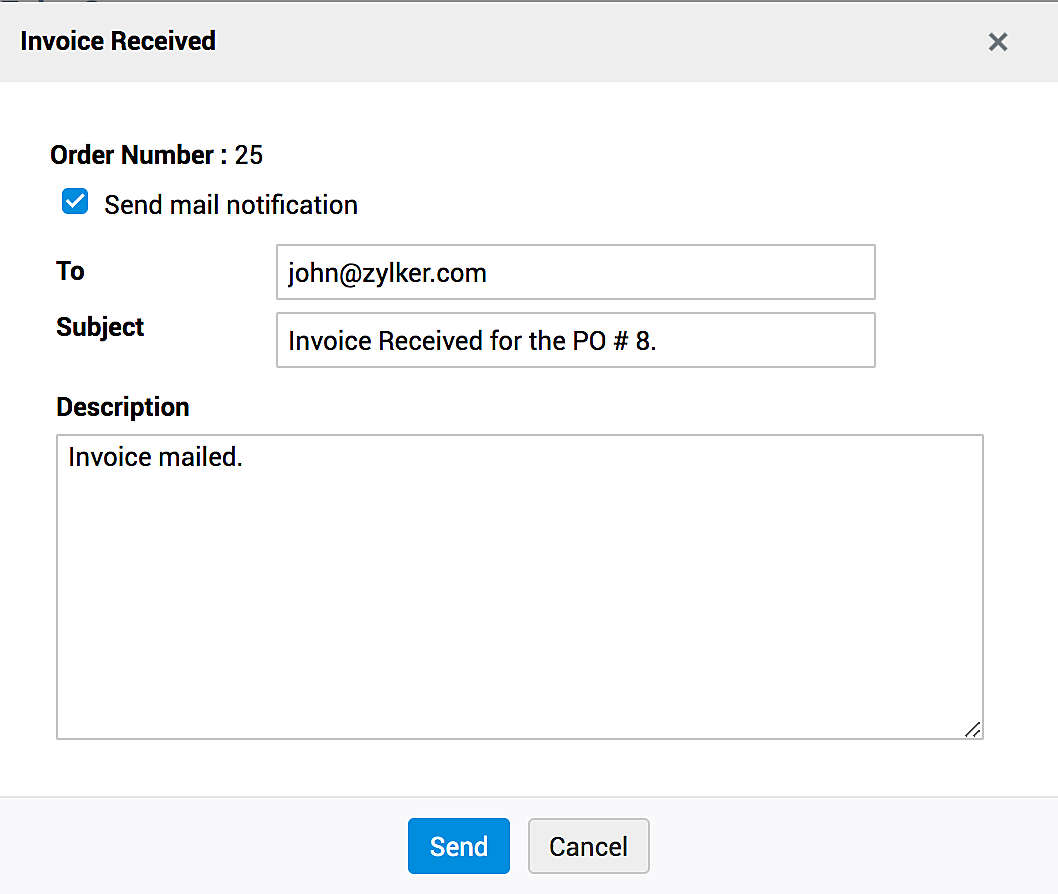Image resolution: width=1058 pixels, height=894 pixels.
Task: Click the order number value 25
Action: point(249,156)
